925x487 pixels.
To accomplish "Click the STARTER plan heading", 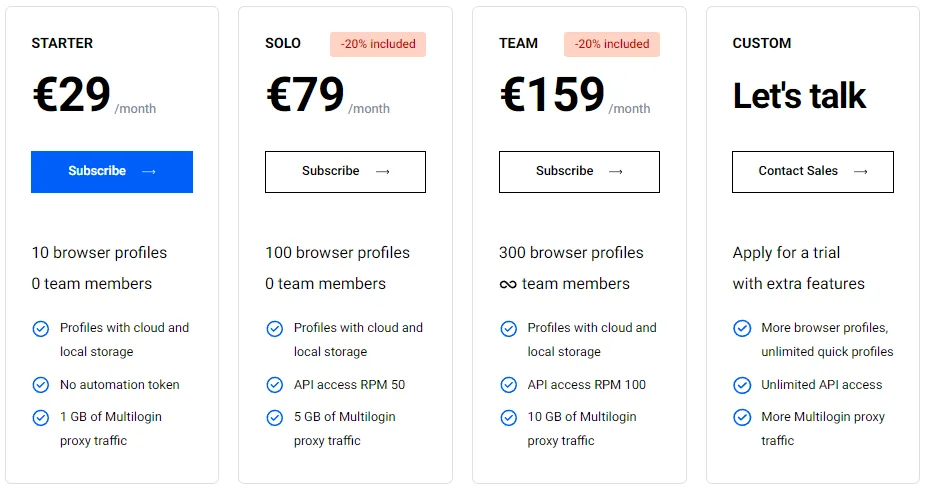I will 62,43.
